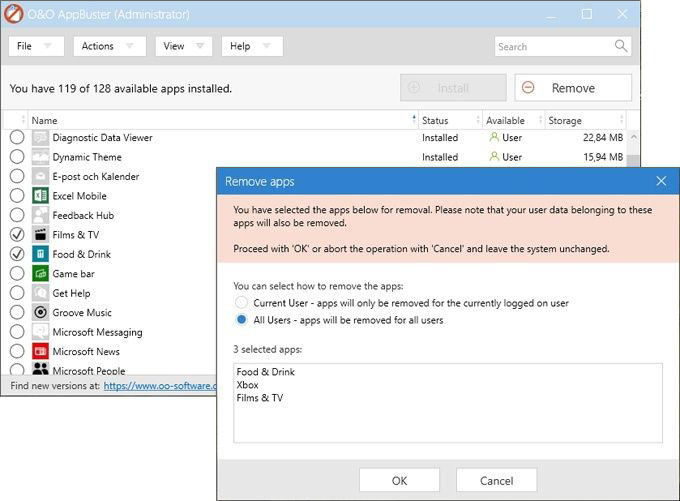Select Films & TV in selected apps list
Screen dimensions: 680x501
tap(260, 398)
